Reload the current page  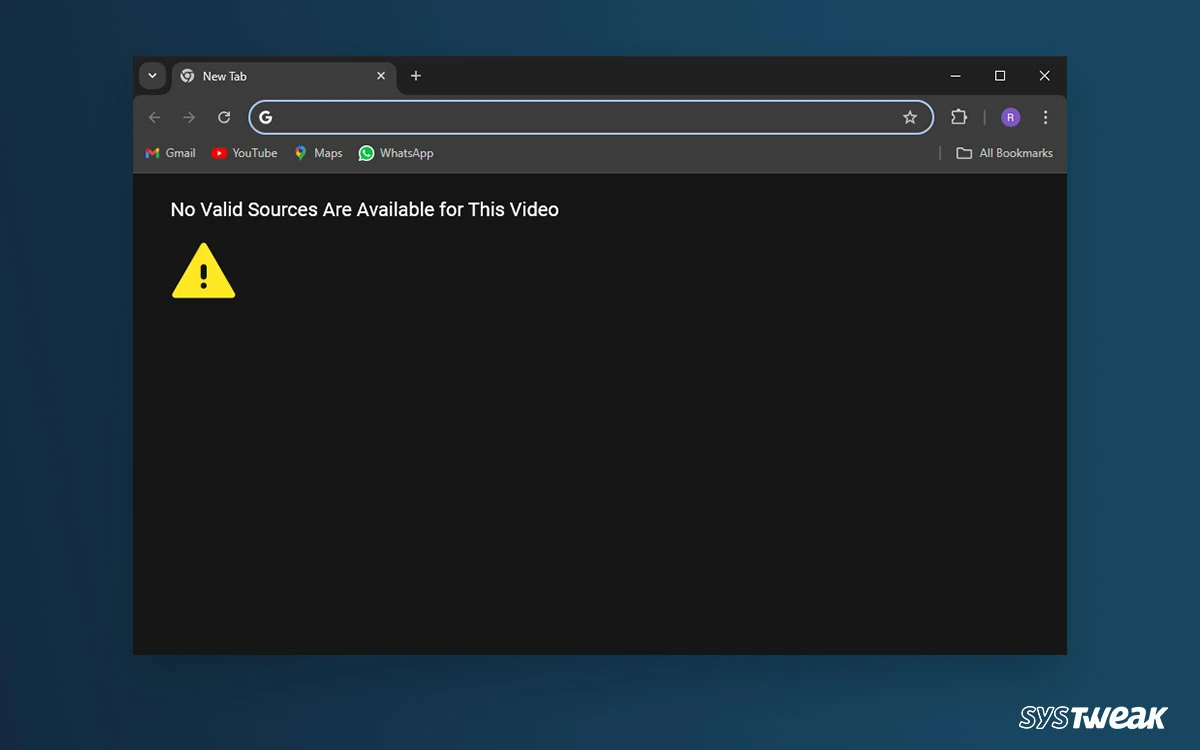click(224, 117)
